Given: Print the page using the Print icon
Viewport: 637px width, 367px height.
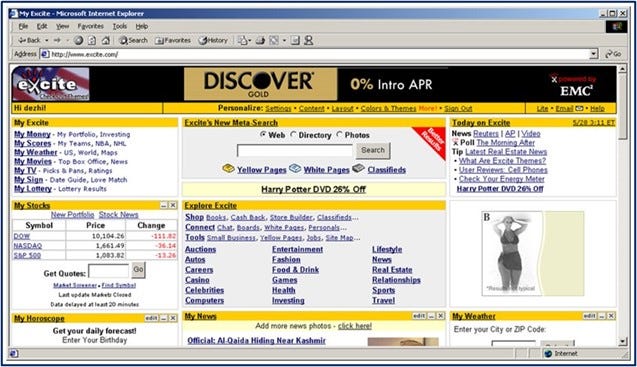Looking at the screenshot, I should tap(260, 40).
